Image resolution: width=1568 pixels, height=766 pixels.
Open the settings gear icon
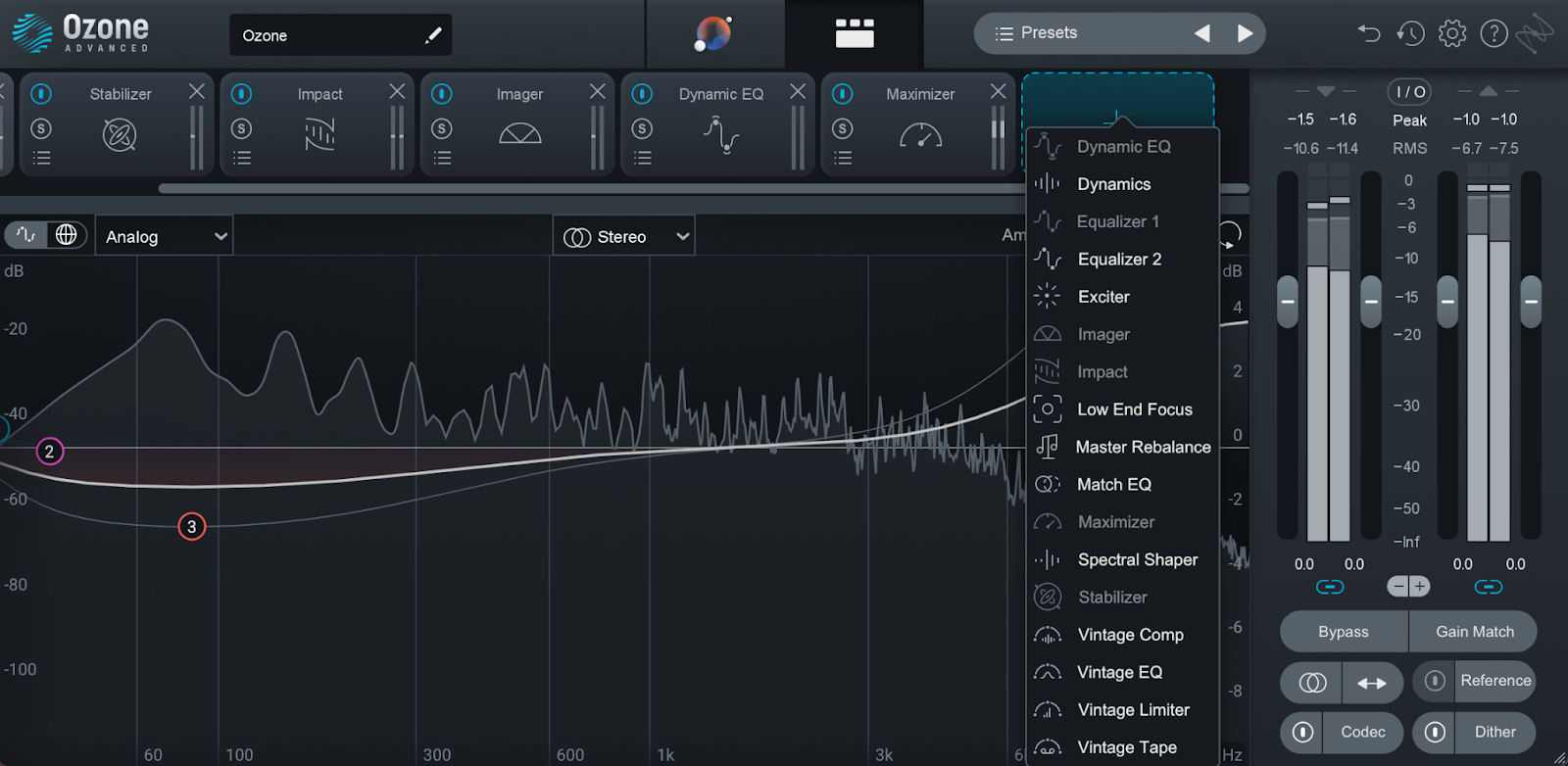1452,33
